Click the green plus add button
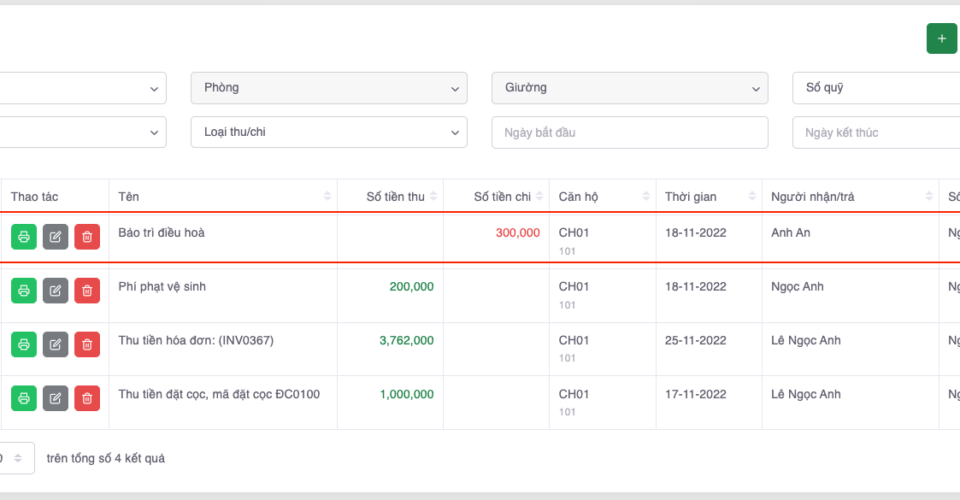The image size is (960, 500). tap(941, 39)
